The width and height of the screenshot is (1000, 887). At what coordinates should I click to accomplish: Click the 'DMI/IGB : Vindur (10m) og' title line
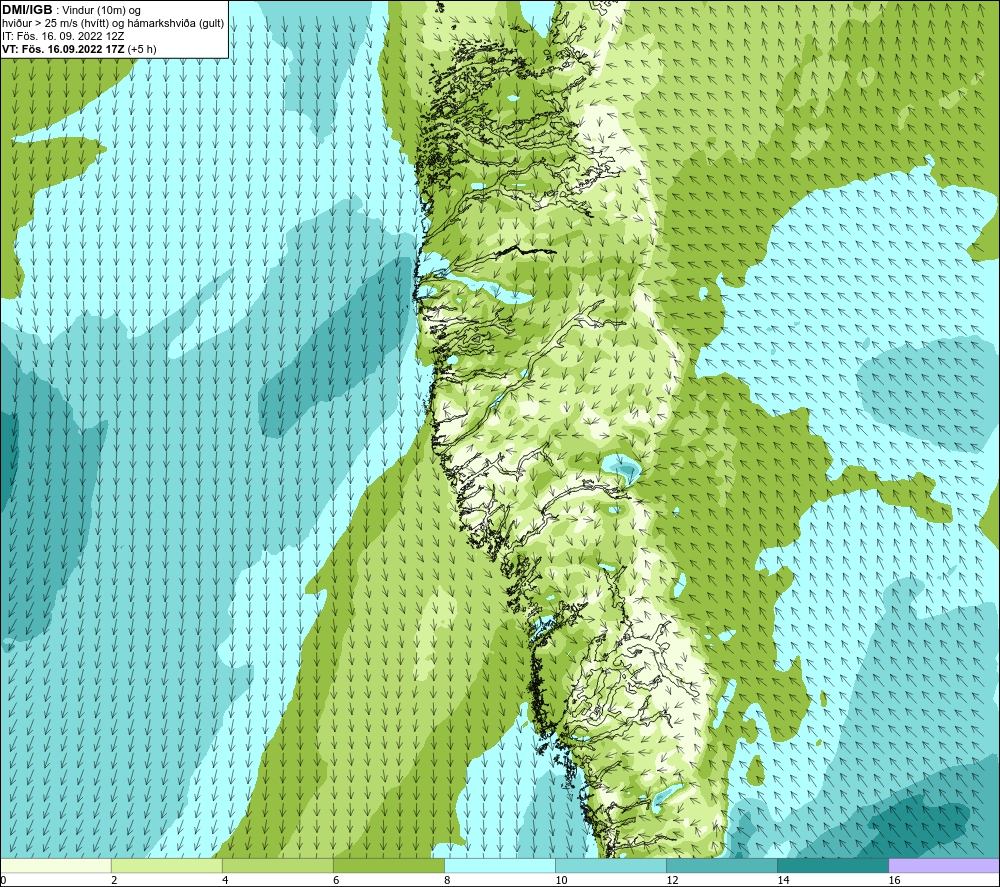pos(71,10)
